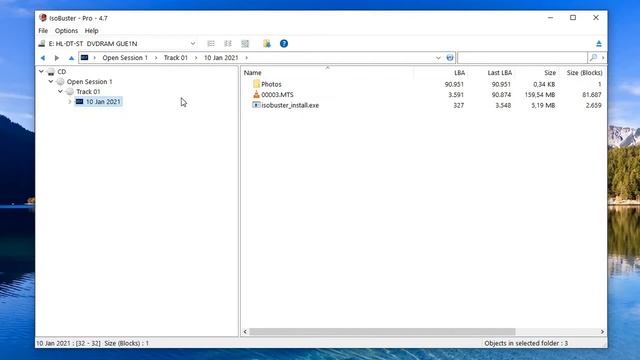
Task: Click the horizontal scrollbar thumb
Action: tap(382, 332)
